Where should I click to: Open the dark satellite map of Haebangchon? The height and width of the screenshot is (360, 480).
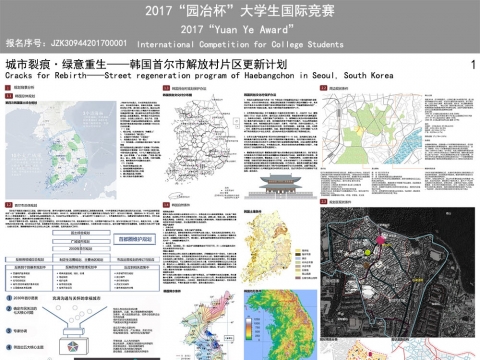coord(398,272)
